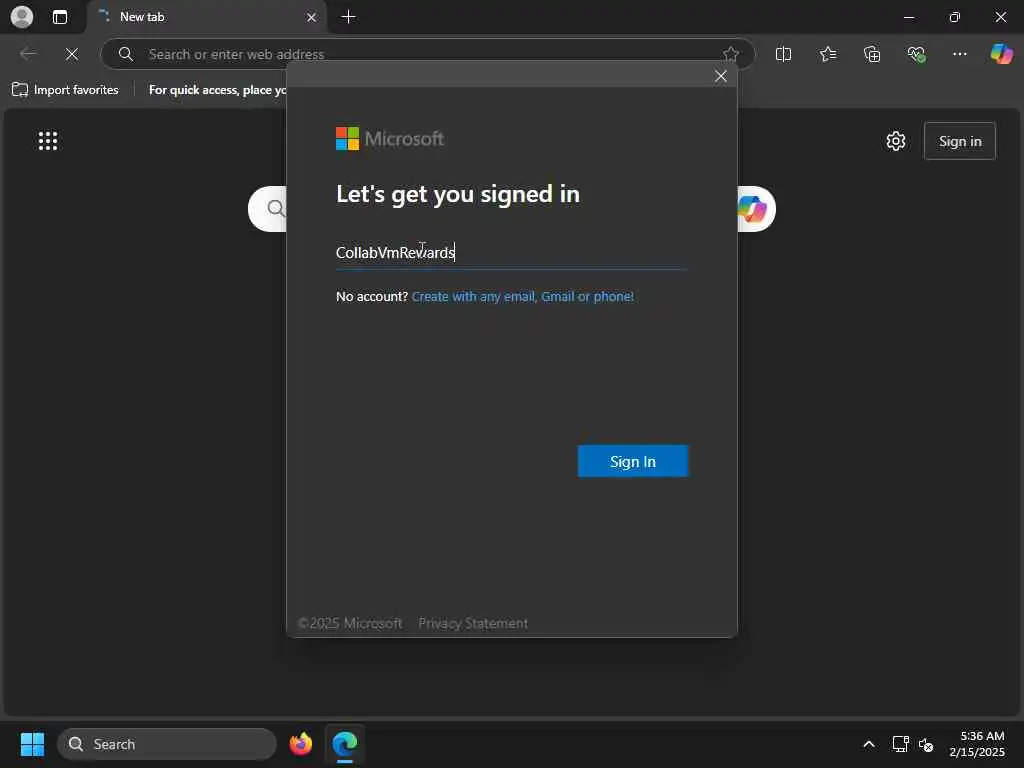Open the apps grid launcher icon
1024x768 pixels.
[x=48, y=140]
